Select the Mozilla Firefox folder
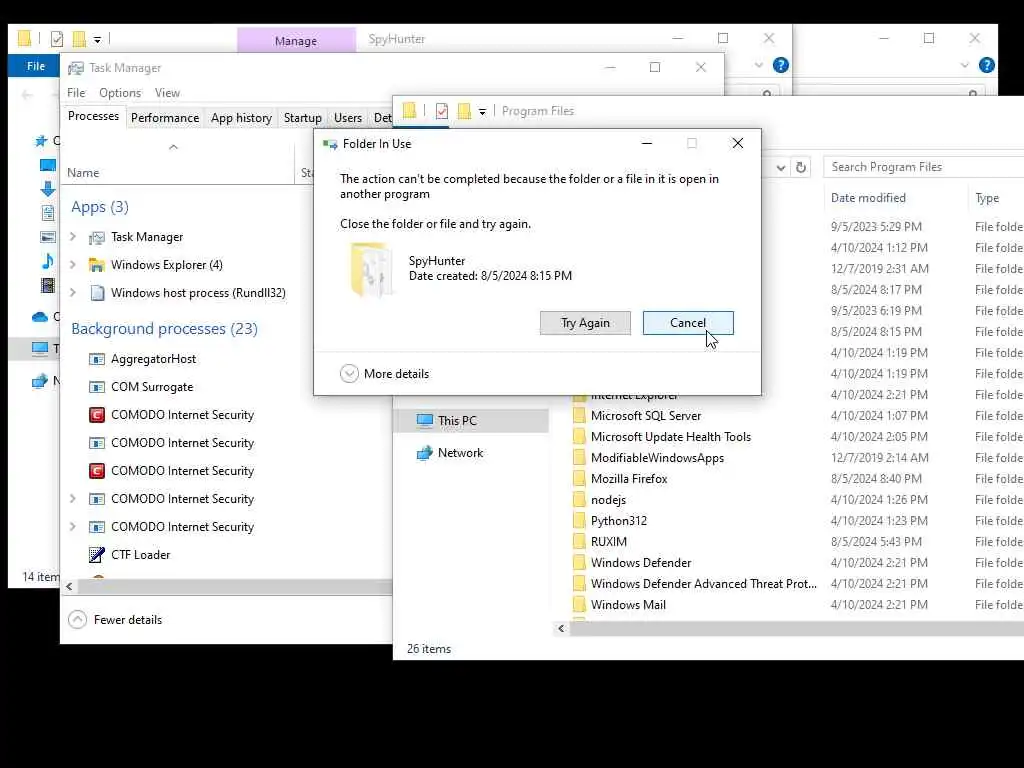Viewport: 1024px width, 768px height. pos(629,479)
